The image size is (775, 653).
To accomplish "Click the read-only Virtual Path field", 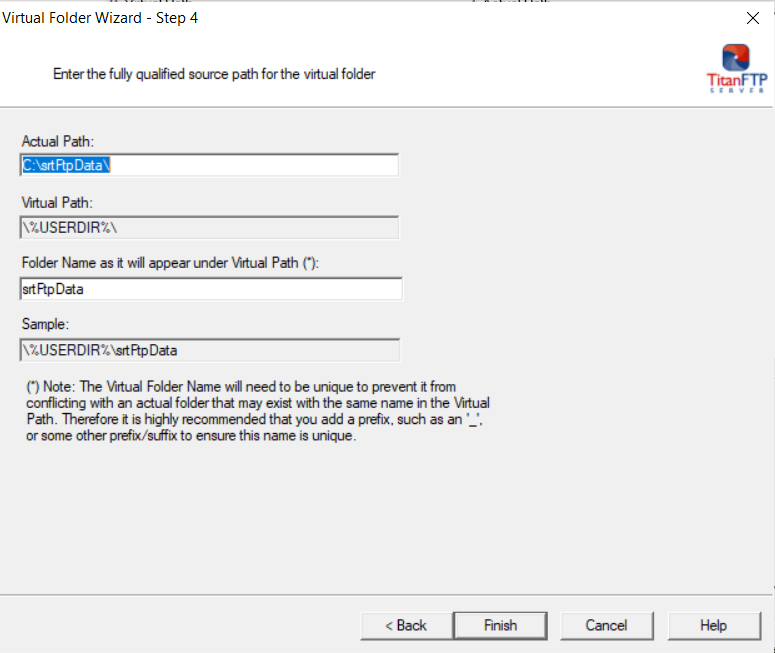I will [x=209, y=227].
